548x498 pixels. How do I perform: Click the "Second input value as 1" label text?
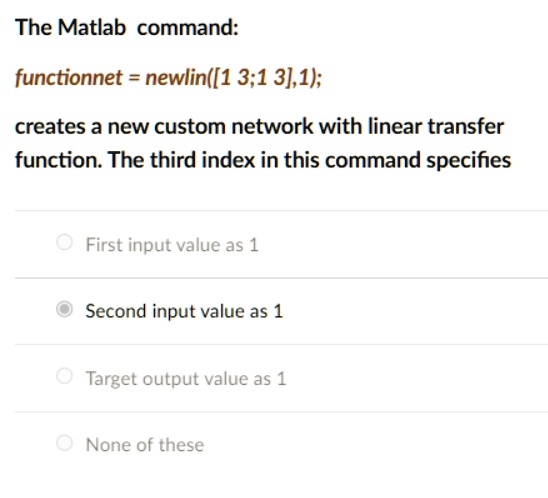coord(184,311)
